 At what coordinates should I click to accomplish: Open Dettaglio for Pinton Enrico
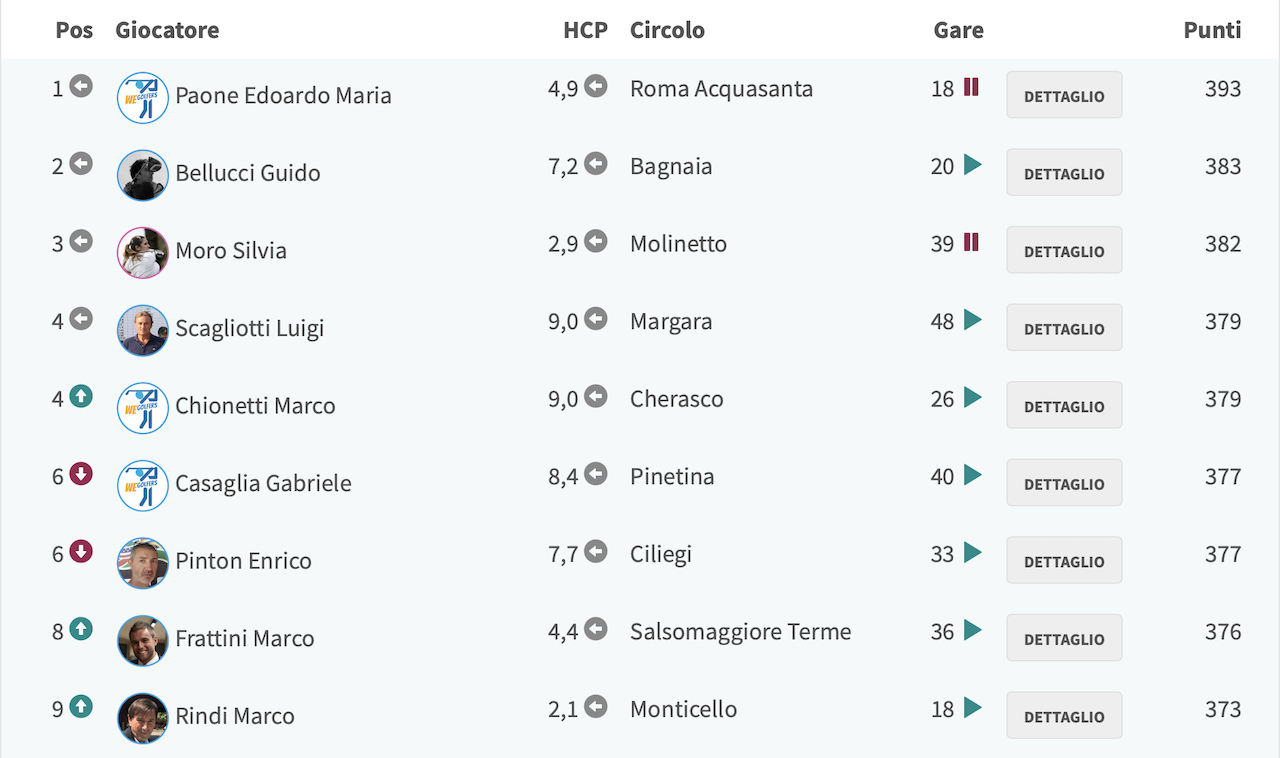1064,560
